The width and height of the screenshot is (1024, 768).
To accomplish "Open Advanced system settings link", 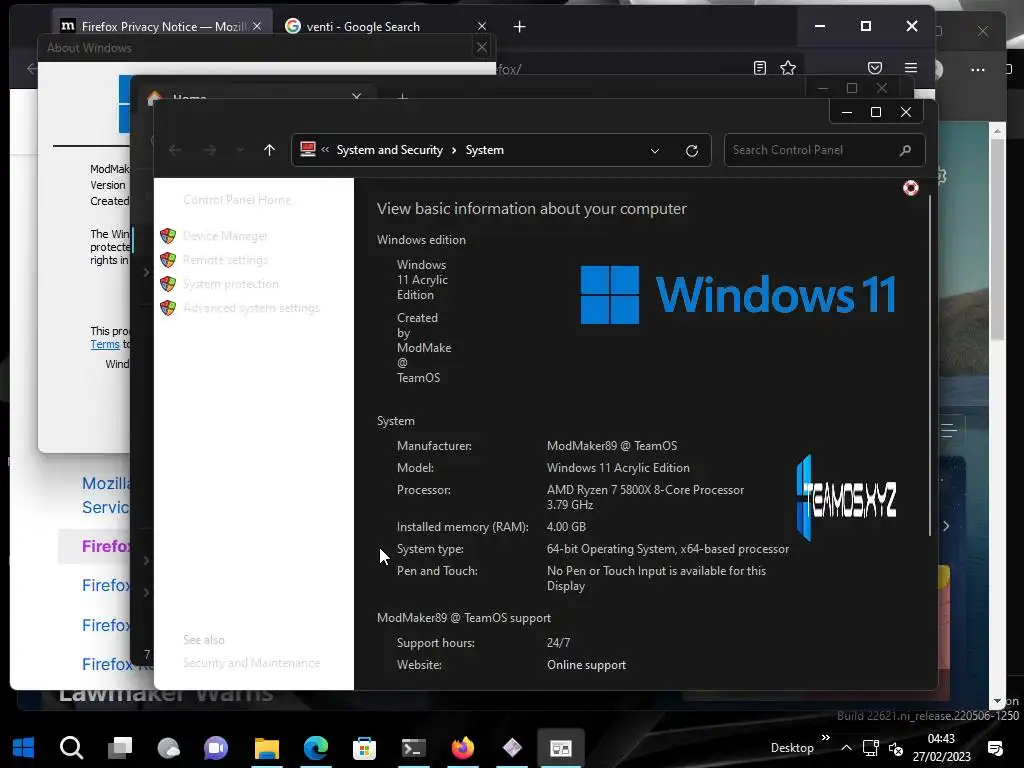I will [x=251, y=308].
